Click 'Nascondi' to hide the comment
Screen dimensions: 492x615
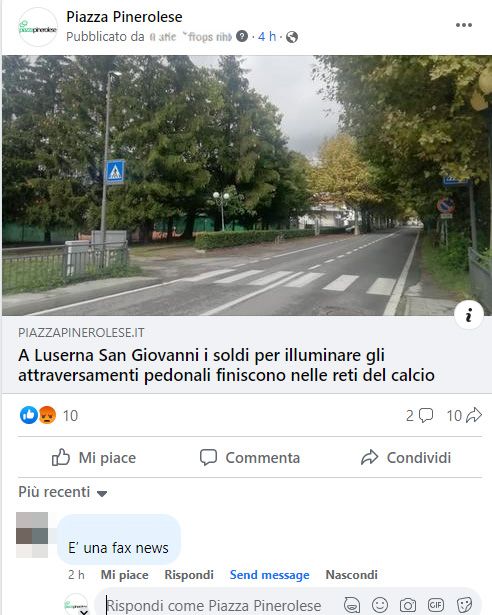[x=352, y=575]
